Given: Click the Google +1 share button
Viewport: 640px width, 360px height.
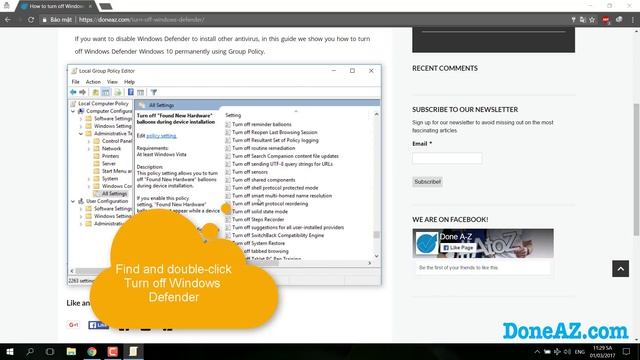Looking at the screenshot, I should pos(73,324).
